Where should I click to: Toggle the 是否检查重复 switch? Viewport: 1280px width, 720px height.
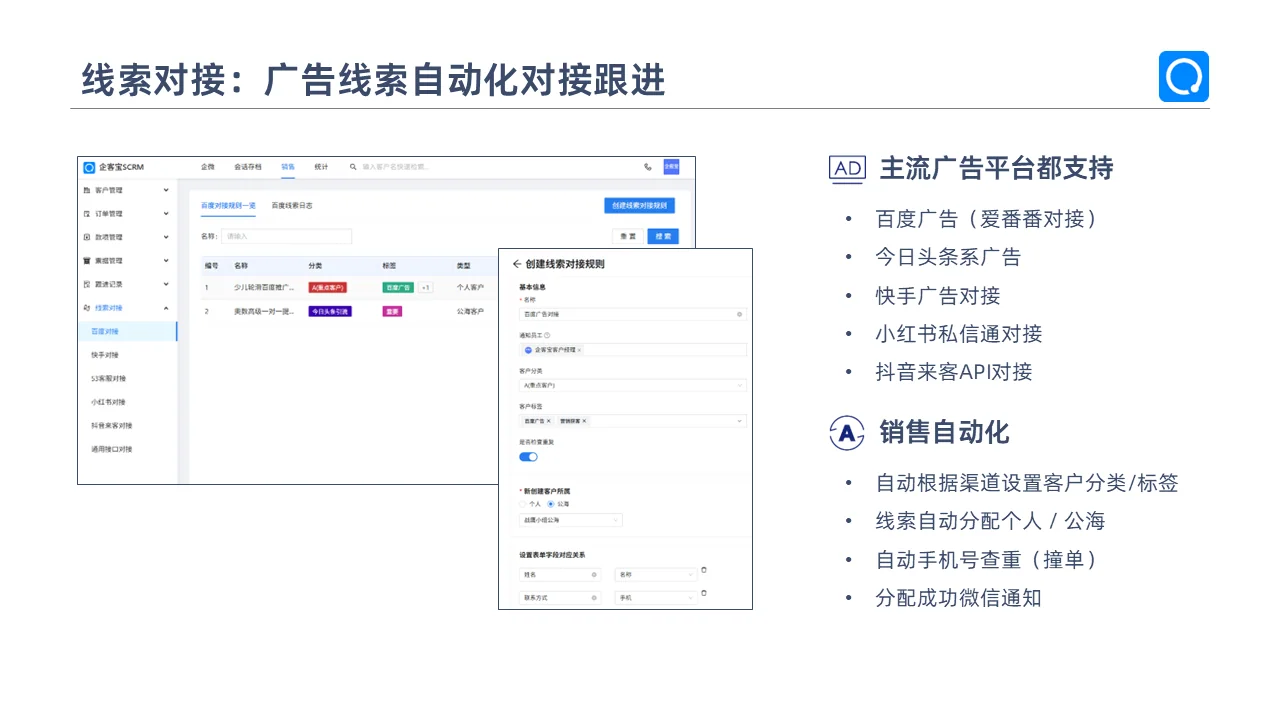(528, 457)
